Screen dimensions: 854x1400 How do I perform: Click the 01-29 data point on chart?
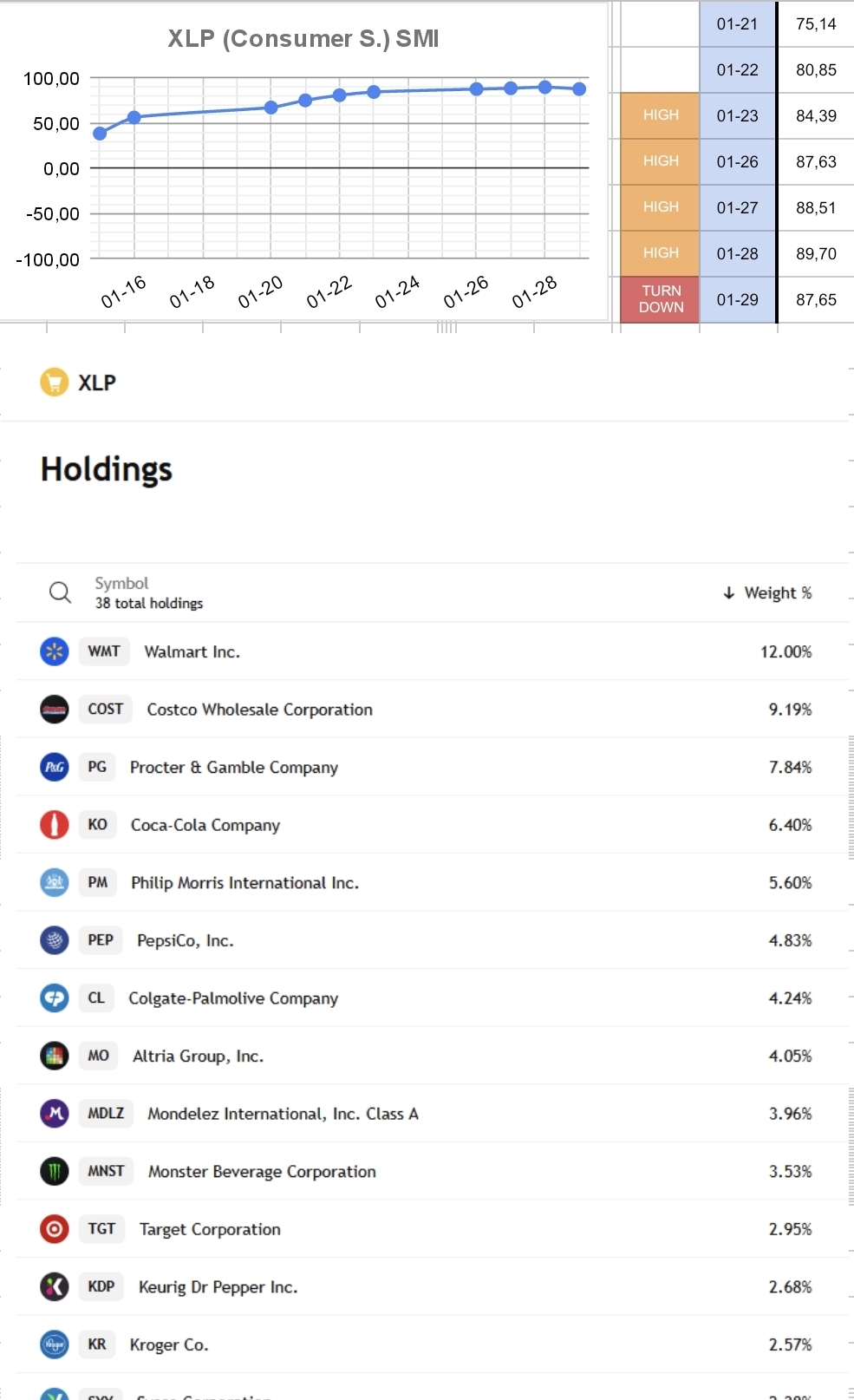pos(579,88)
